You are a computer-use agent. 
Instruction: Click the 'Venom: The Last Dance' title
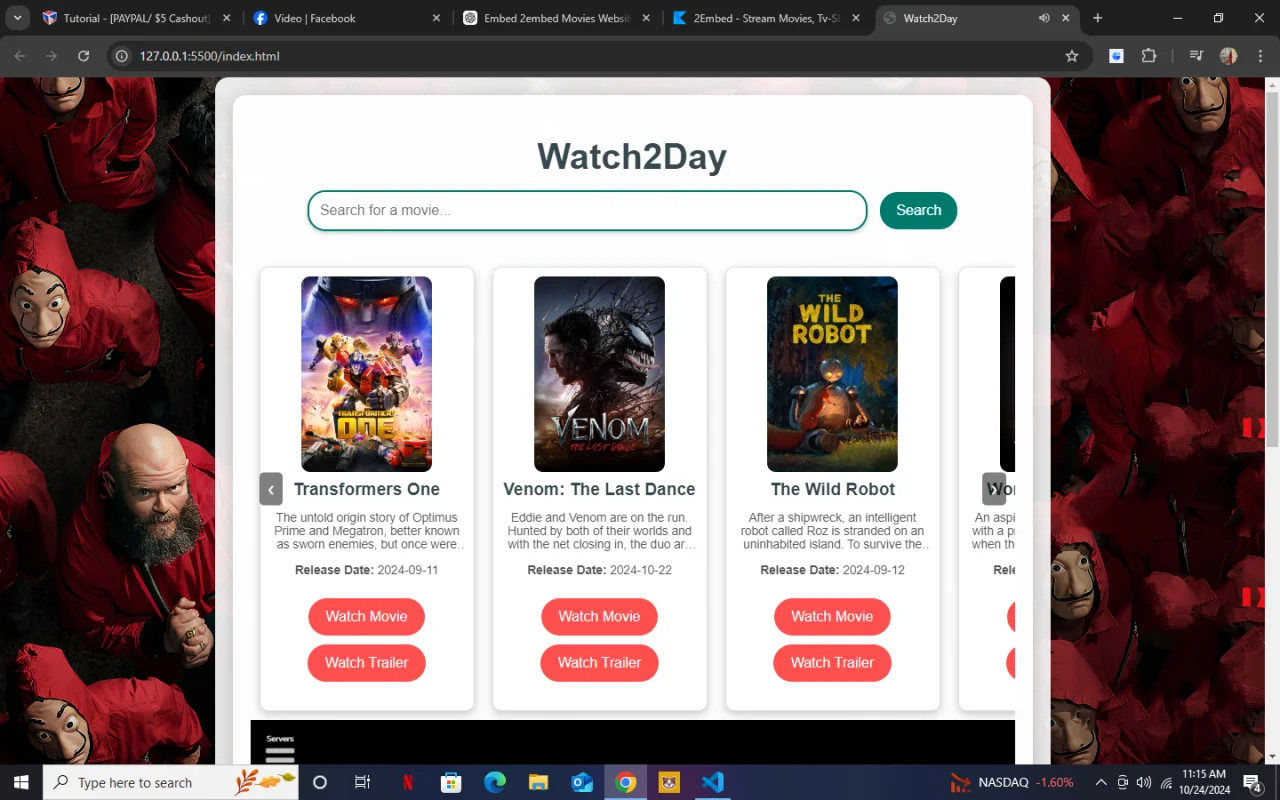click(x=599, y=489)
